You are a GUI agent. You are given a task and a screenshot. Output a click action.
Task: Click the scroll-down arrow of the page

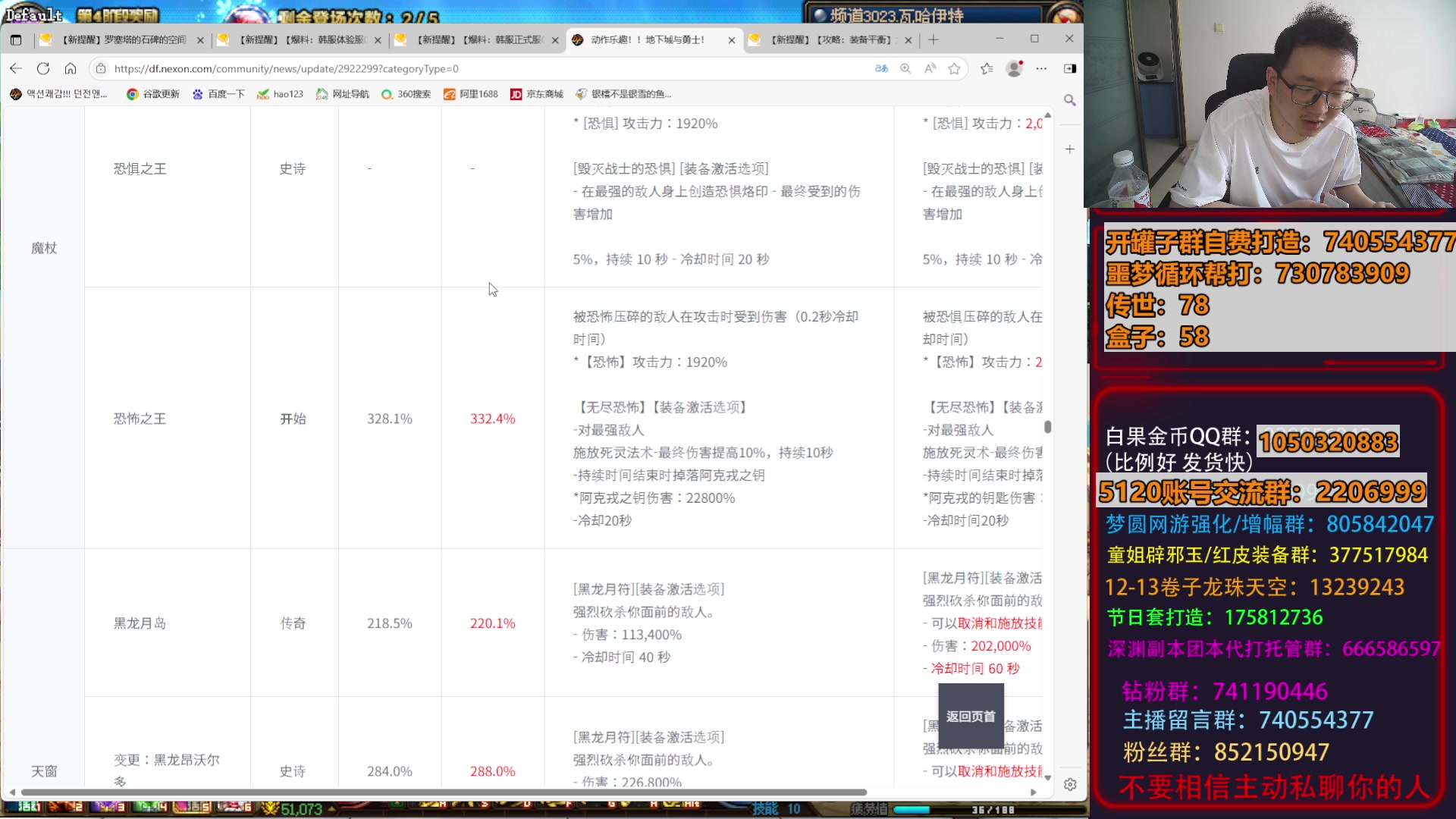pos(1047,777)
